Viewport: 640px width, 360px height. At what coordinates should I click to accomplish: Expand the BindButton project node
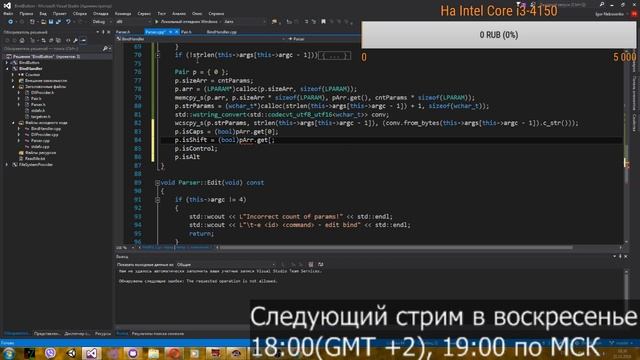coord(7,63)
